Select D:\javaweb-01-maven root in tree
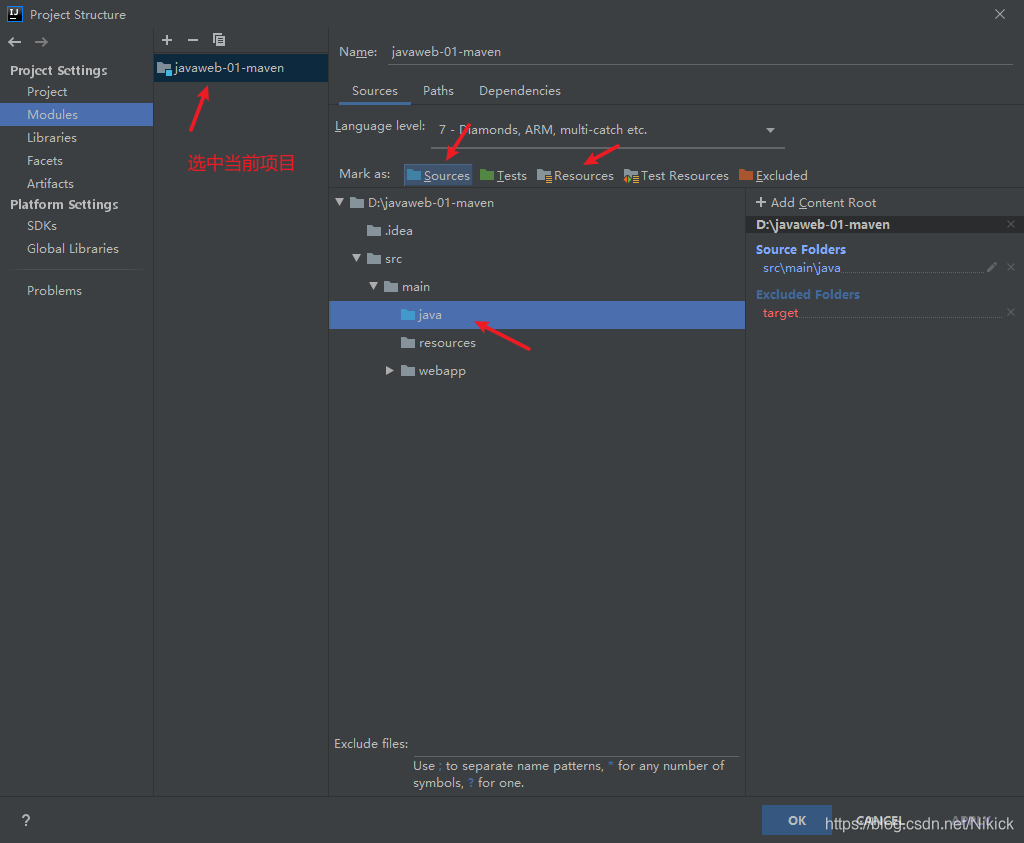 [x=422, y=203]
